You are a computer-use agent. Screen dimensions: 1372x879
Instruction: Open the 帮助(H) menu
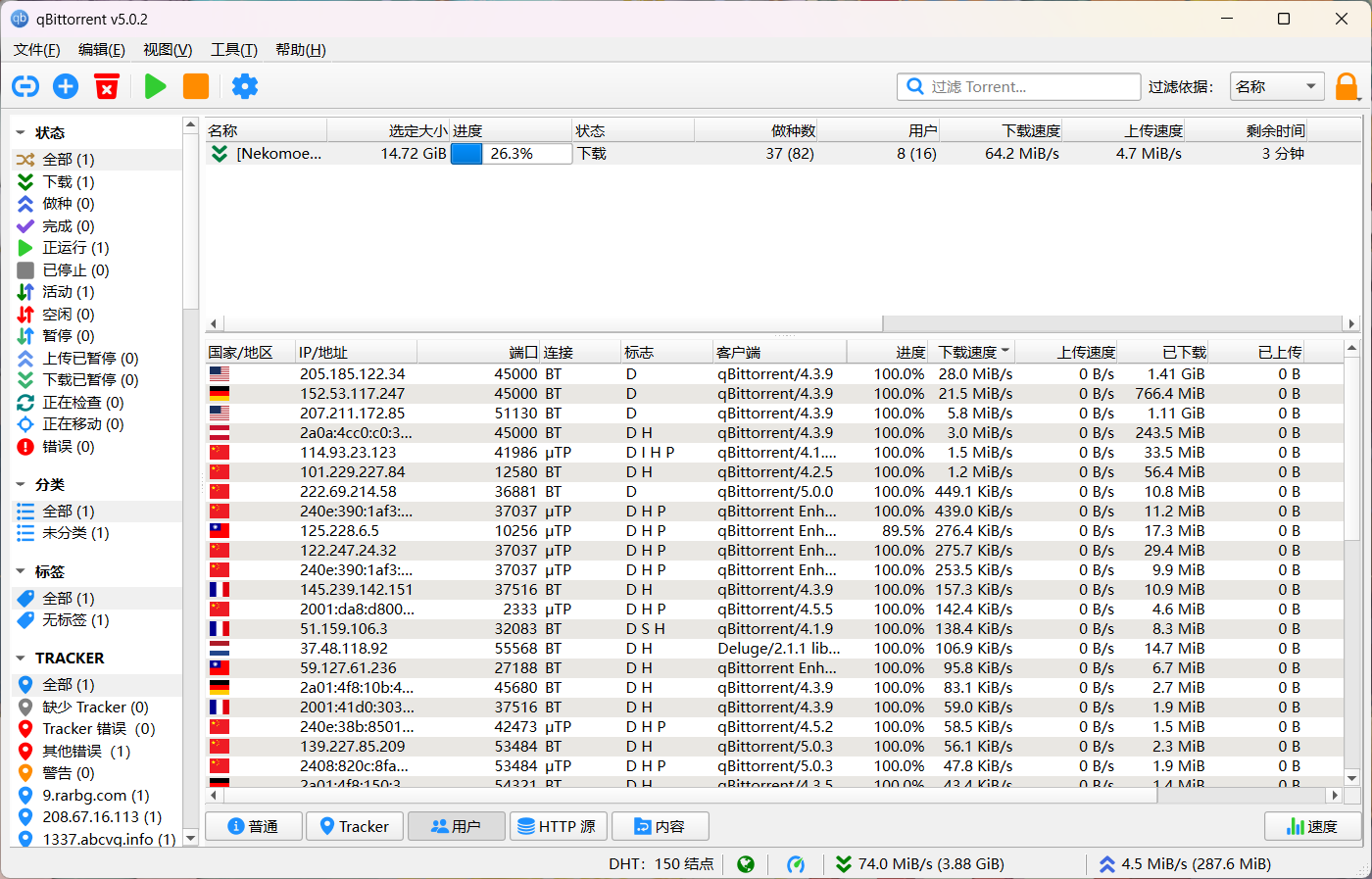(301, 50)
